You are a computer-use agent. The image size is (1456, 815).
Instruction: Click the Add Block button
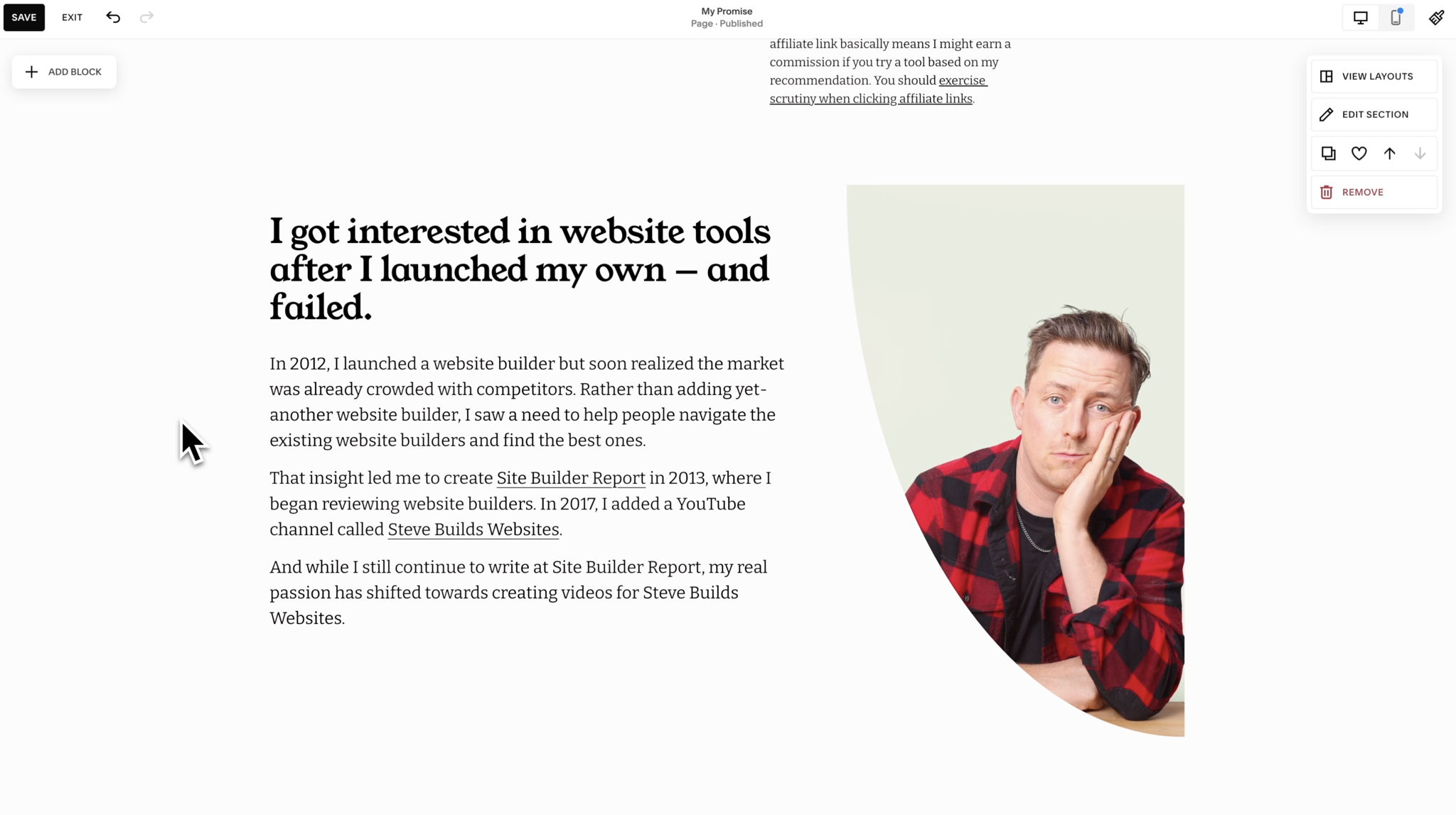point(64,72)
